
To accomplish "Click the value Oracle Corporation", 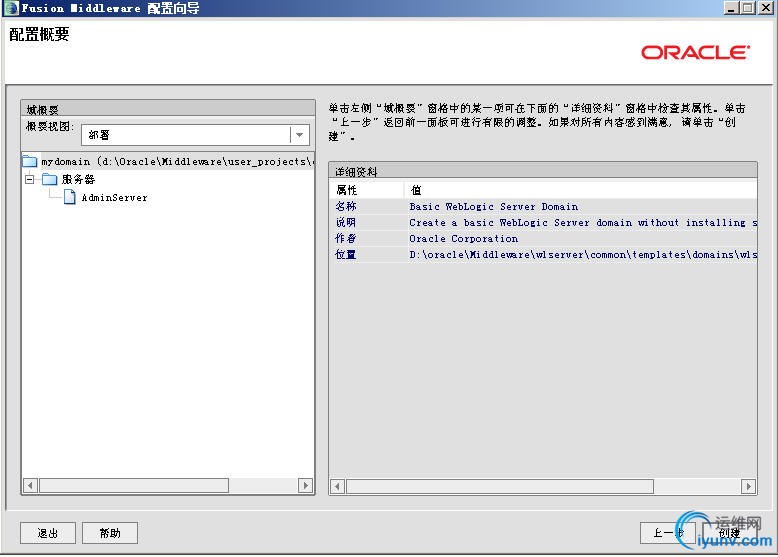I will tap(463, 239).
